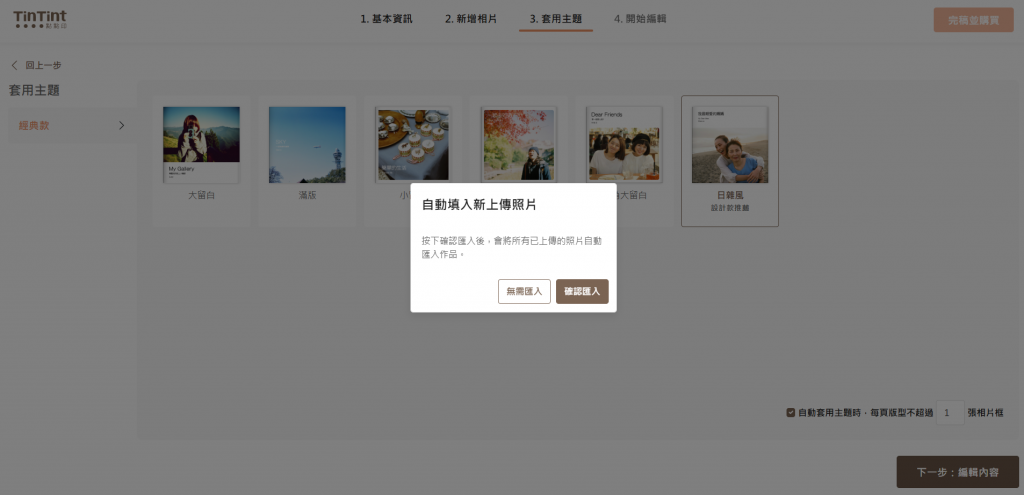Switch to step 2. 新增相片
1024x495 pixels.
point(470,19)
